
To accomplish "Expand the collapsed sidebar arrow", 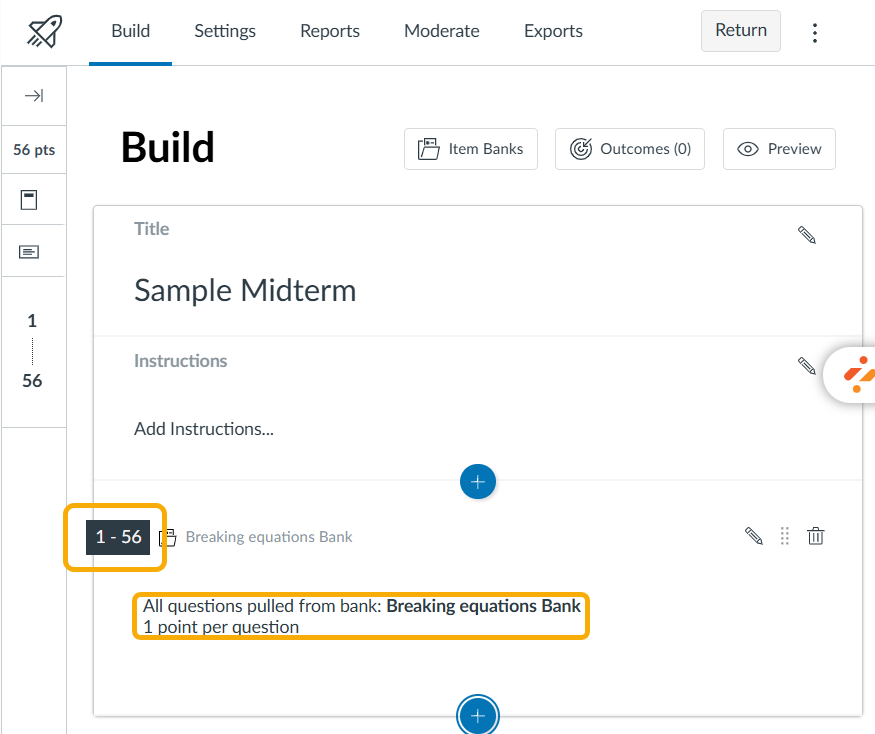I will click(34, 96).
